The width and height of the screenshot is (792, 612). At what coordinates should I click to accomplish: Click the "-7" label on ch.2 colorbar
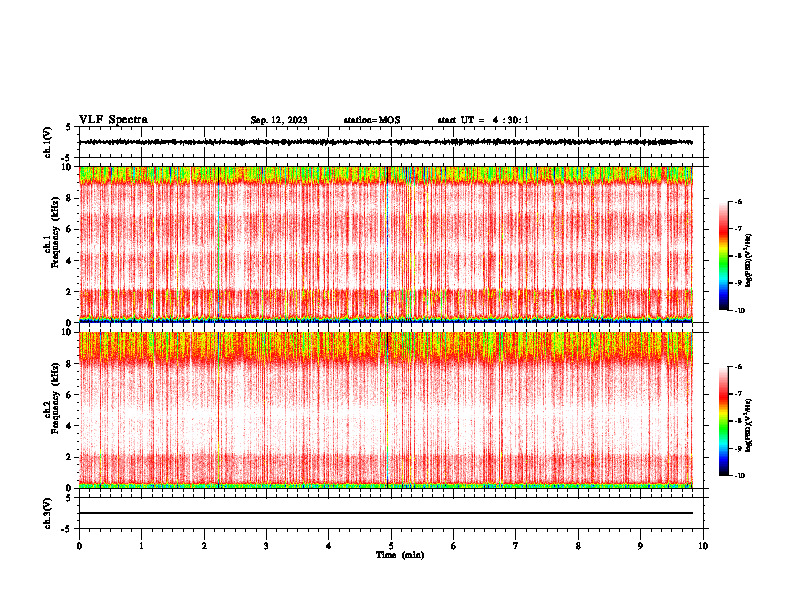738,394
